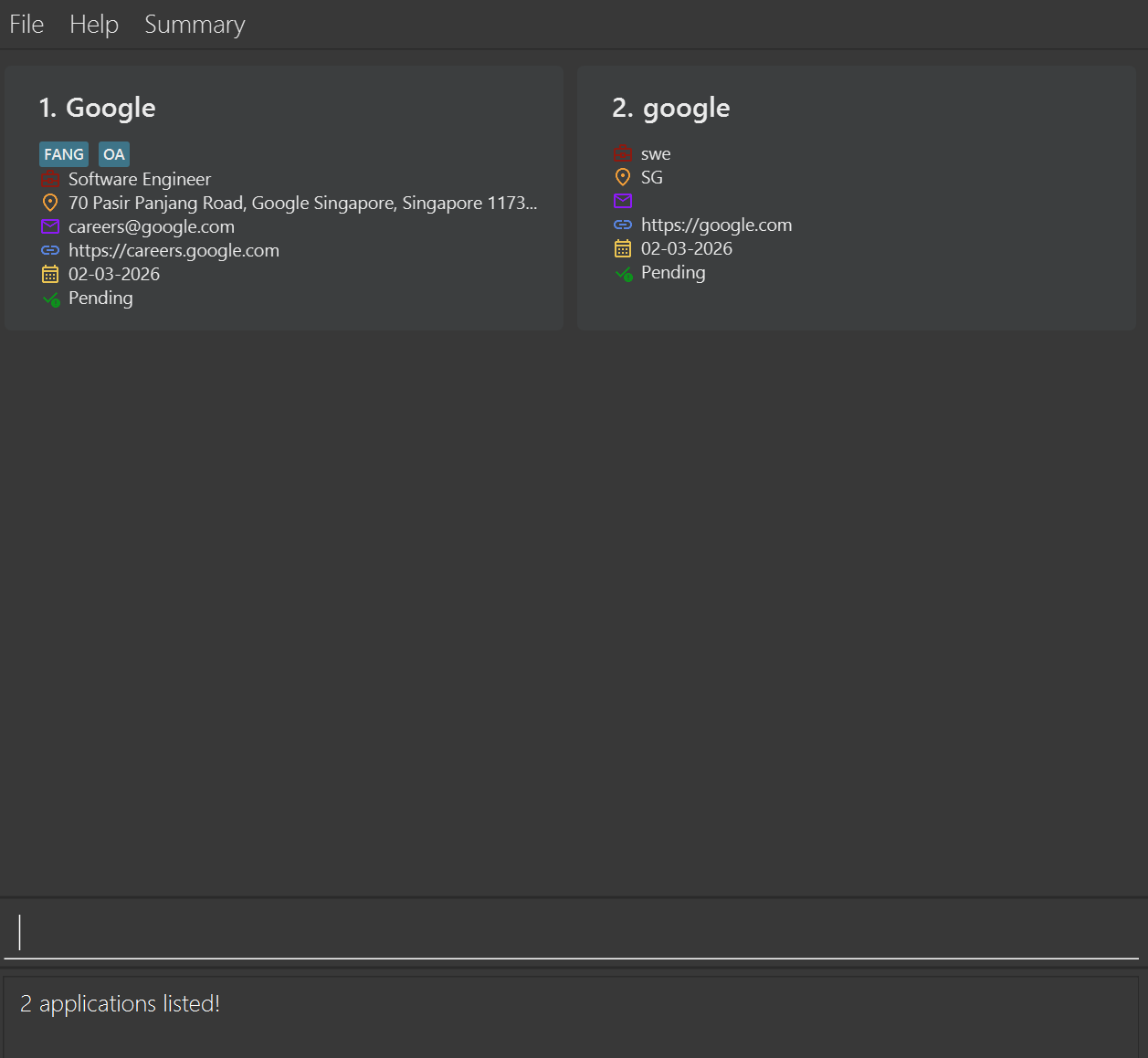Click the empty email envelope icon on card 2
Screen dimensions: 1148x1058
click(x=623, y=201)
